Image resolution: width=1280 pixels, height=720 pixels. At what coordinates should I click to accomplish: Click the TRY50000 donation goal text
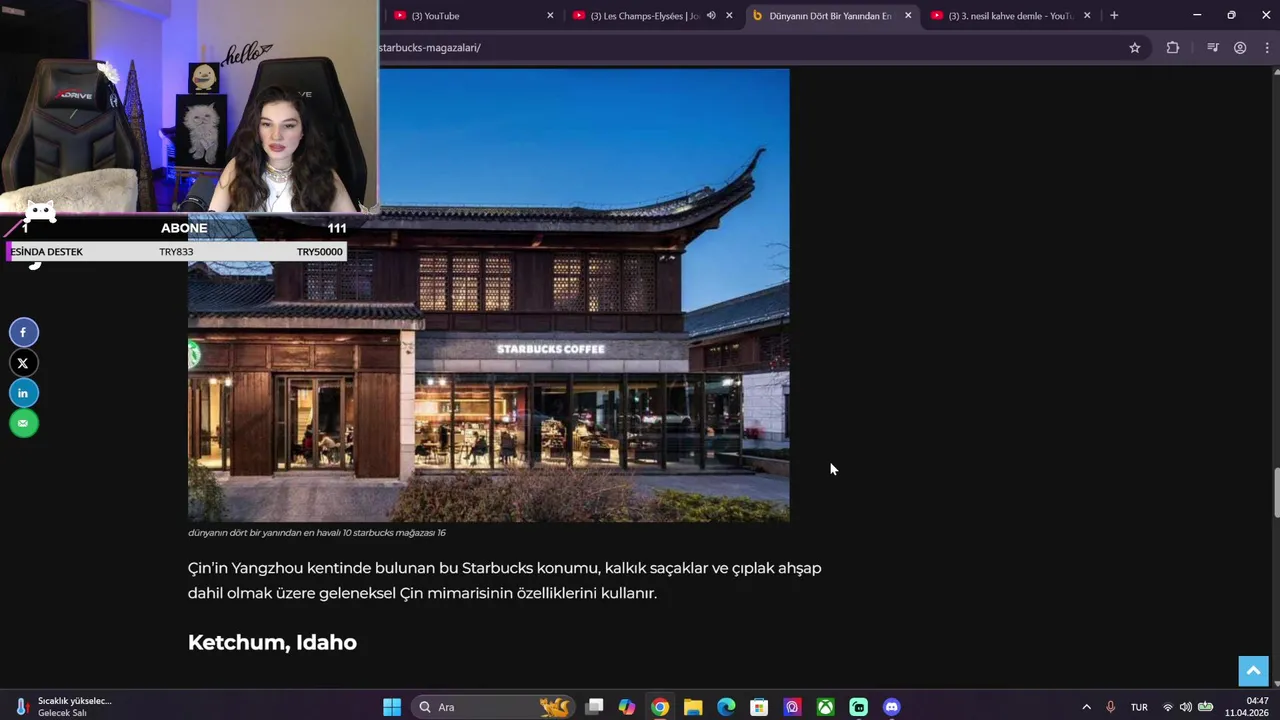click(x=319, y=252)
